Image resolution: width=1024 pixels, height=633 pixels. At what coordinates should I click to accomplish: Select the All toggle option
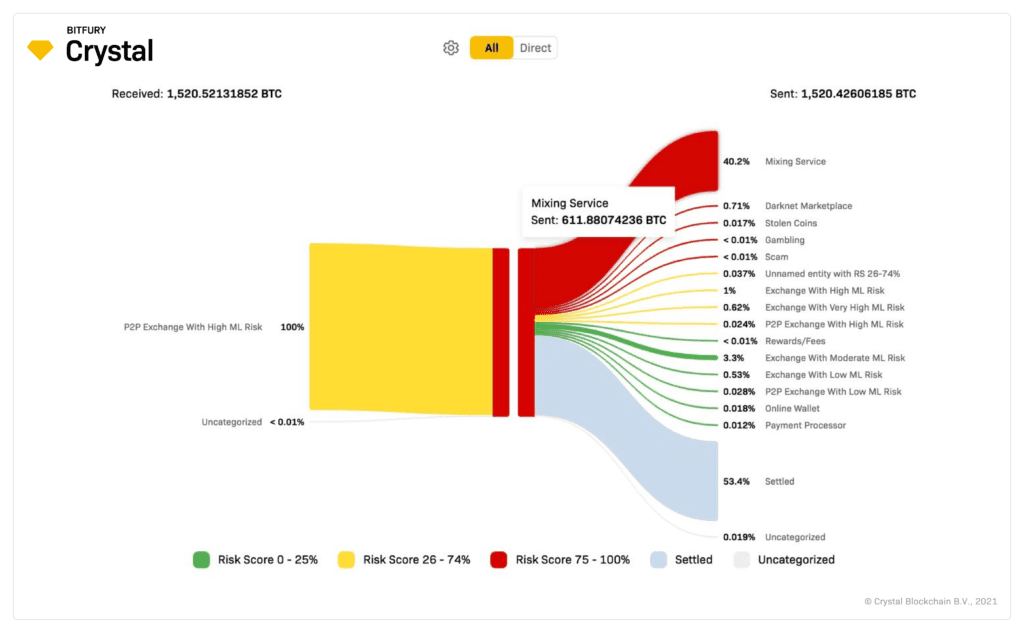point(491,48)
